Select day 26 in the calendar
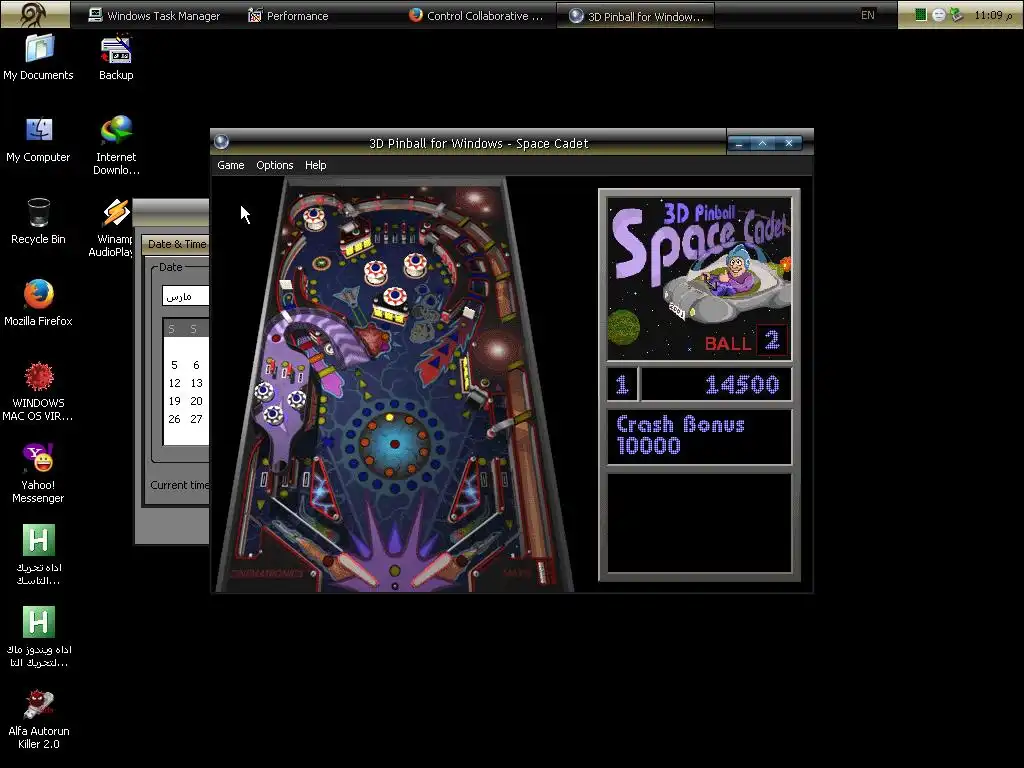Image resolution: width=1024 pixels, height=768 pixels. click(174, 419)
